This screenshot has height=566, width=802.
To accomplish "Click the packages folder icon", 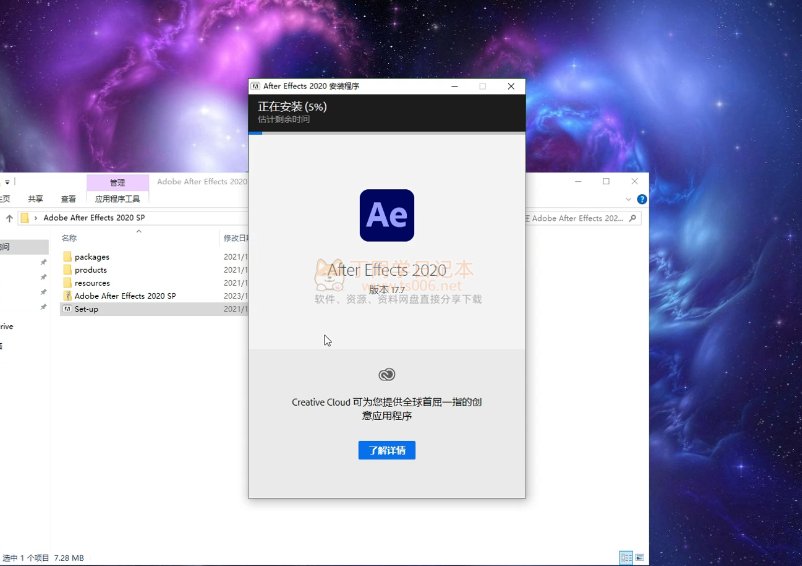I will coord(68,257).
